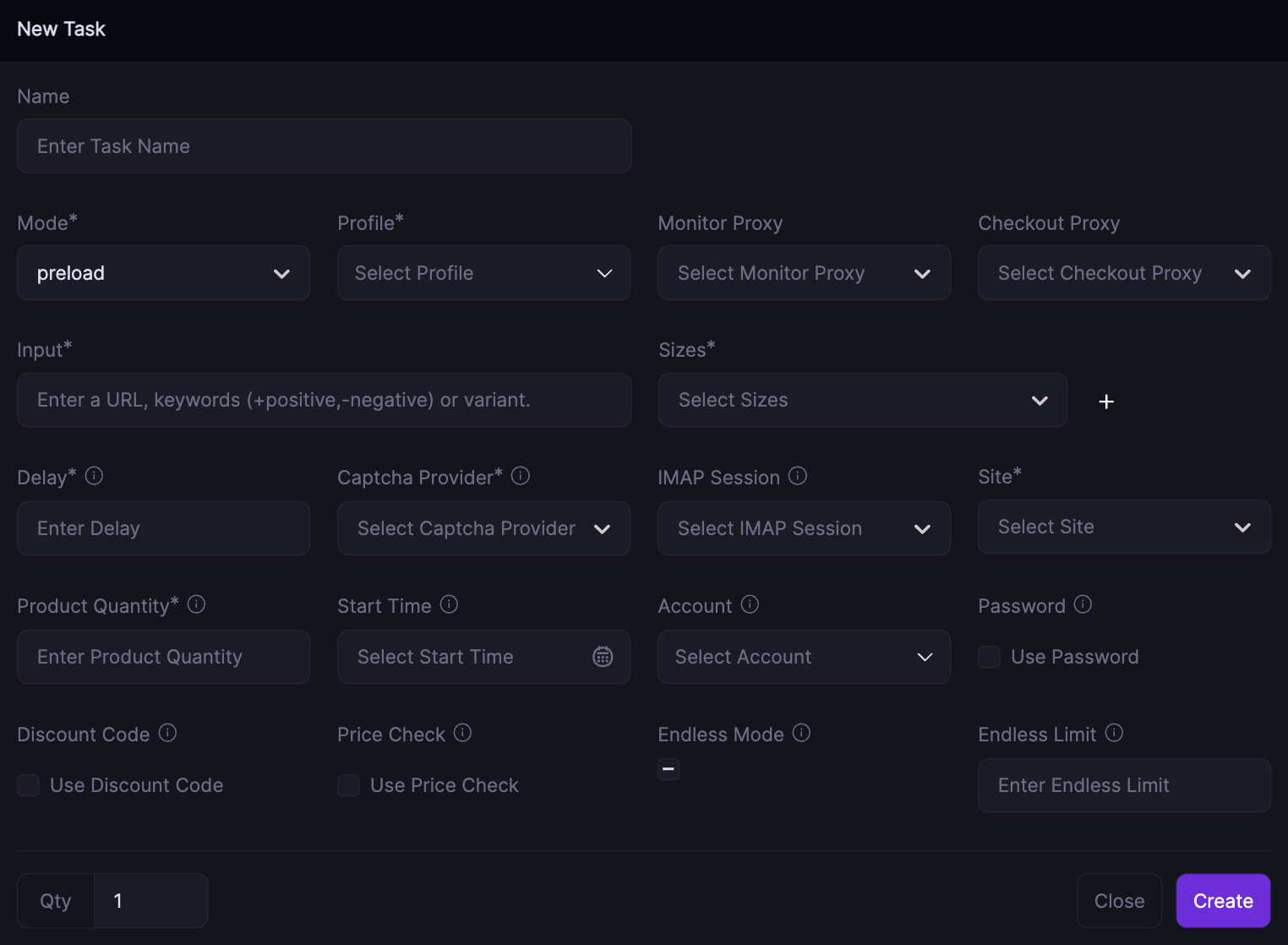Click the Close button
1288x945 pixels.
(x=1119, y=901)
